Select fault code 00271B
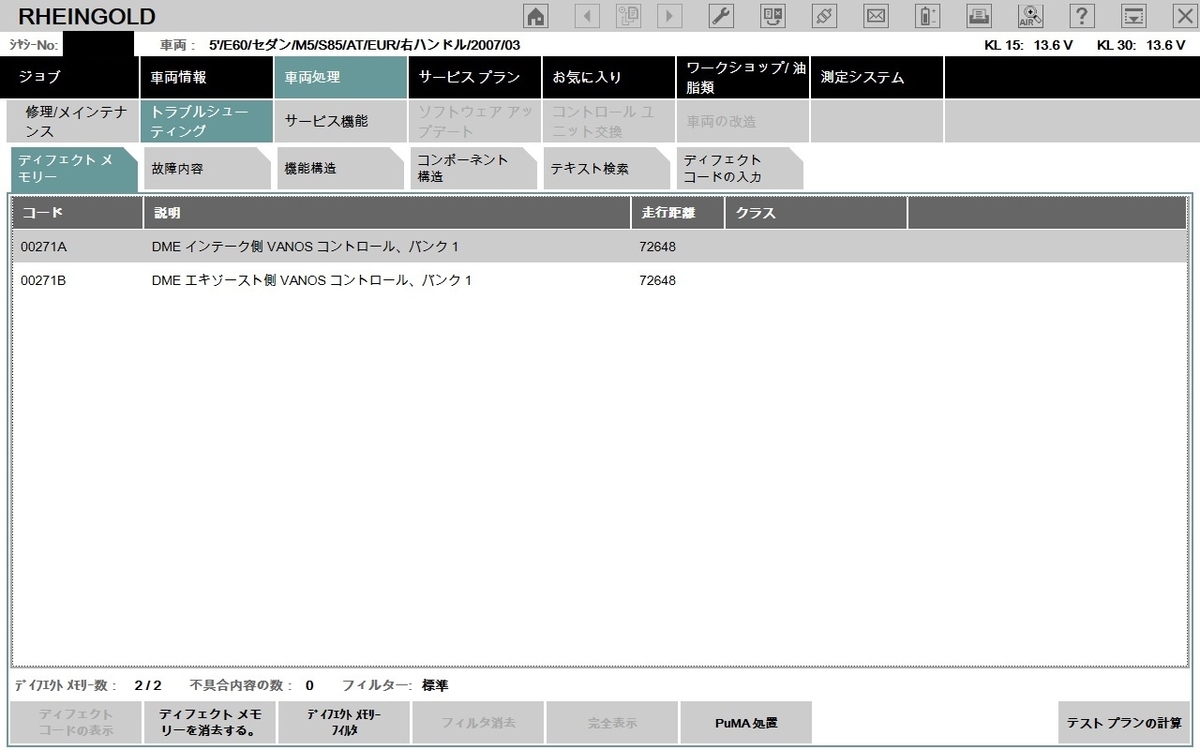 43,281
